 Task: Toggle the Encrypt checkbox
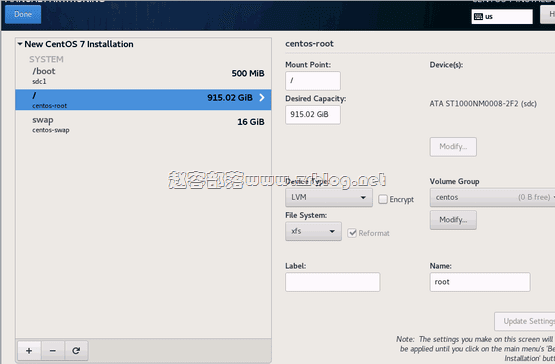383,199
